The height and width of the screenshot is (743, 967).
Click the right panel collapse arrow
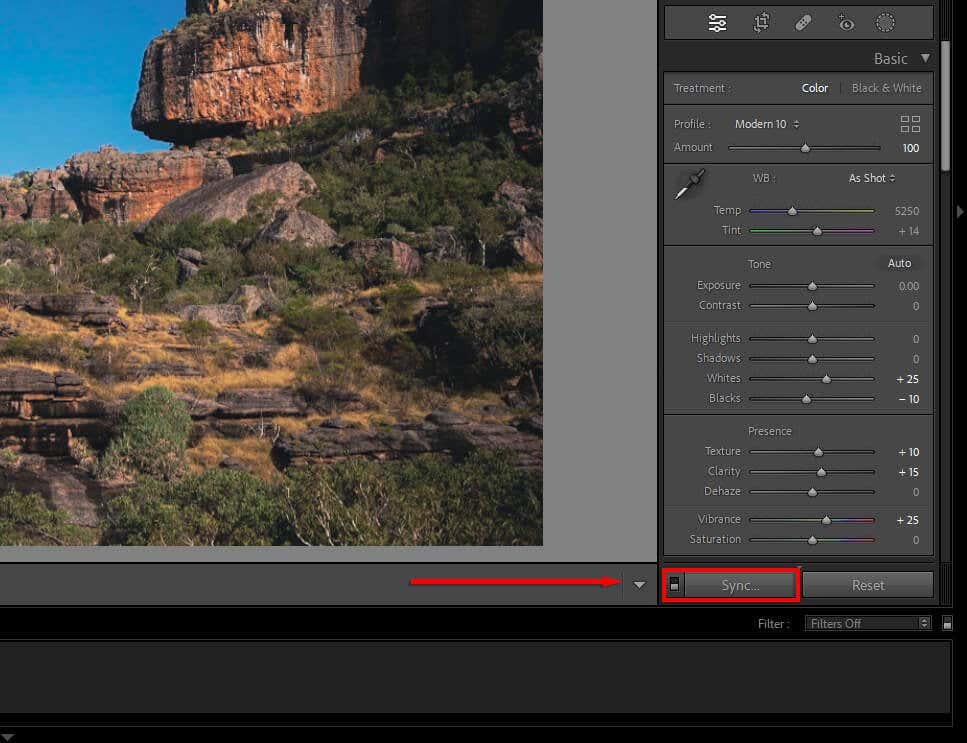click(960, 211)
